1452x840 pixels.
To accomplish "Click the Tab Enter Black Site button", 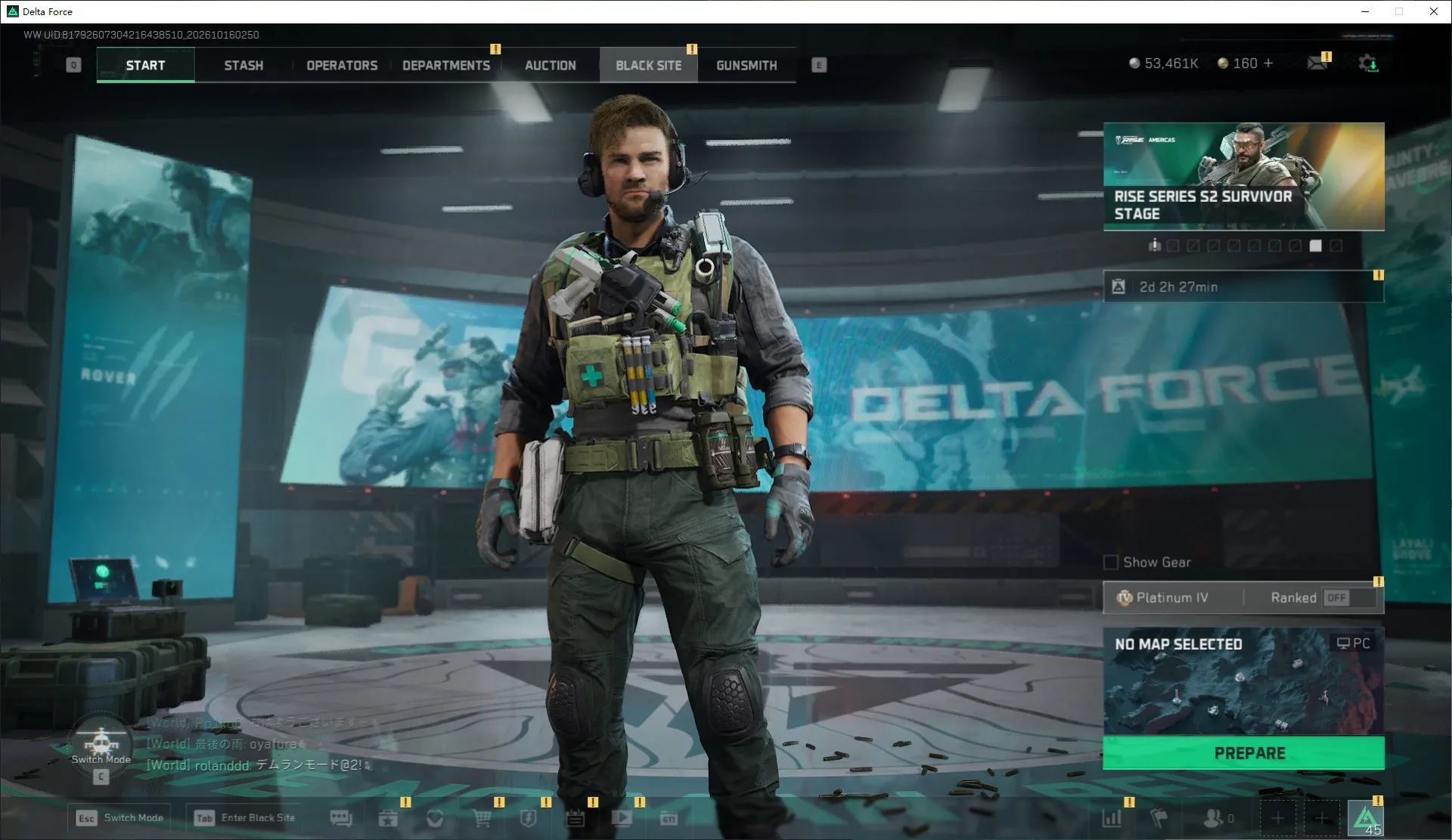I will pyautogui.click(x=244, y=818).
